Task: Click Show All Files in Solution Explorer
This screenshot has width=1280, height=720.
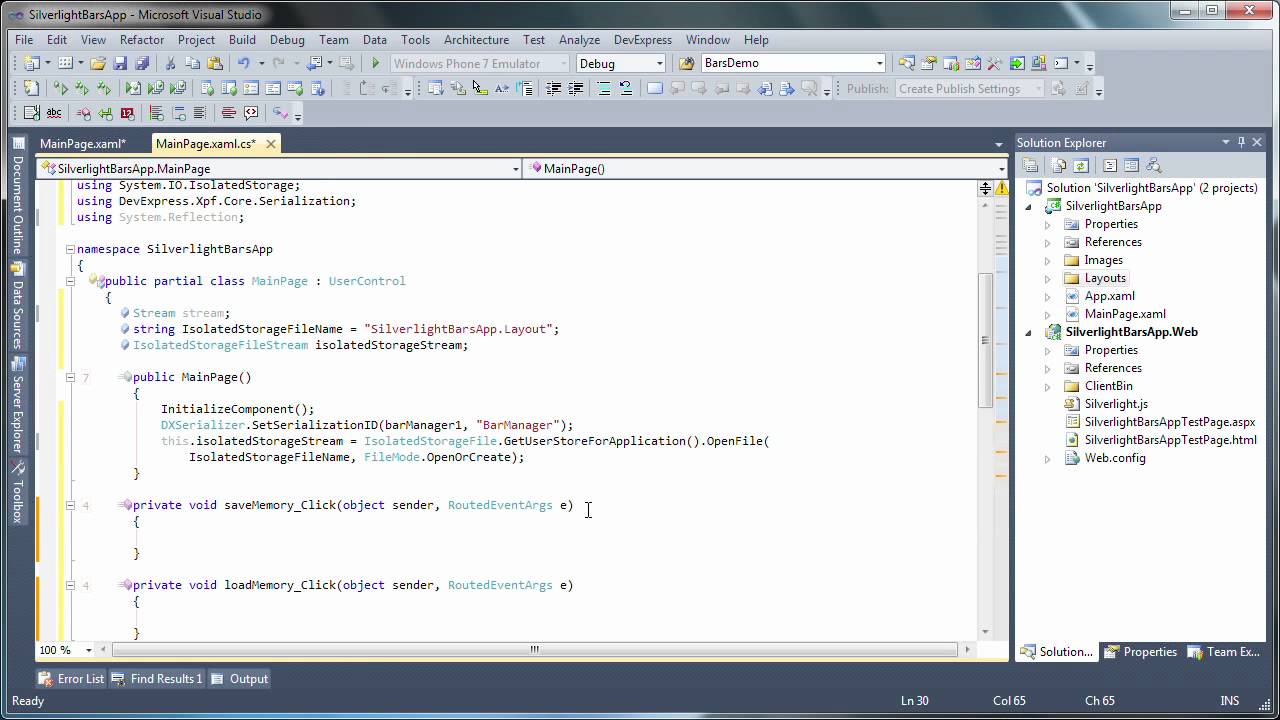Action: (x=1059, y=165)
